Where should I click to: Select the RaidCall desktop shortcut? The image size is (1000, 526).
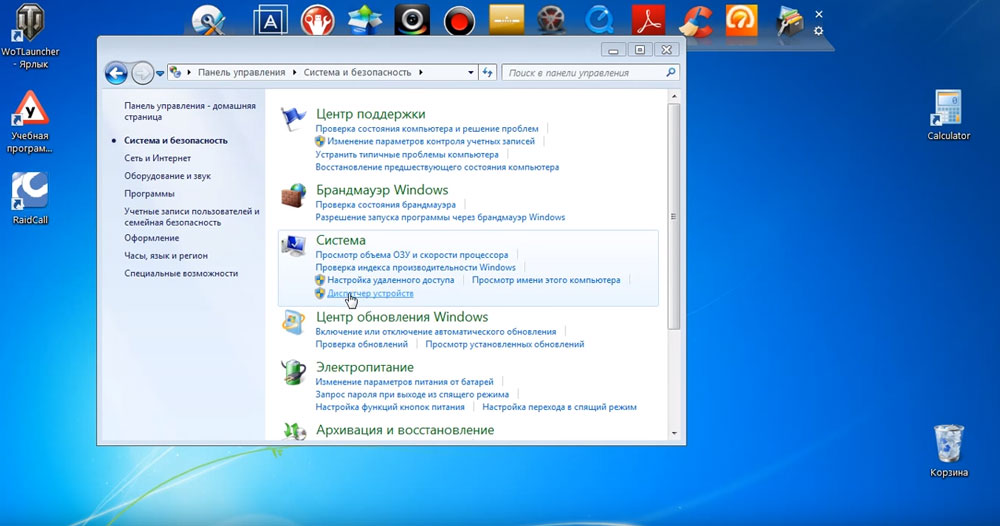30,198
